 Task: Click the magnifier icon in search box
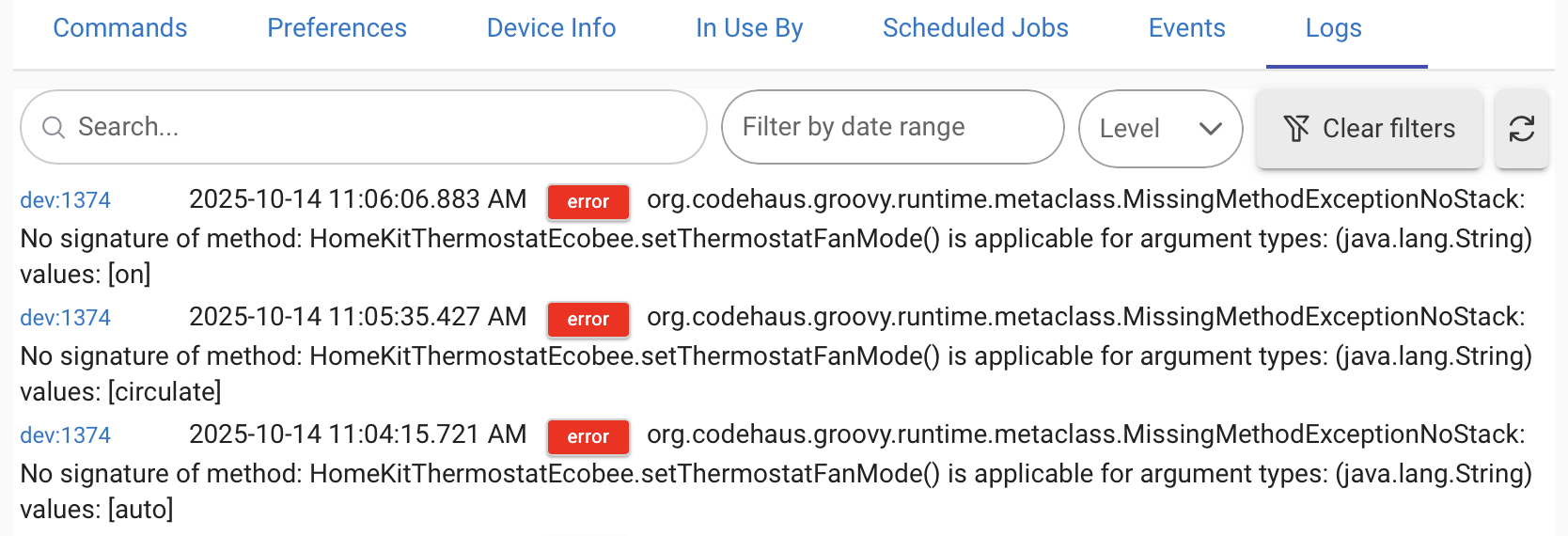[54, 128]
